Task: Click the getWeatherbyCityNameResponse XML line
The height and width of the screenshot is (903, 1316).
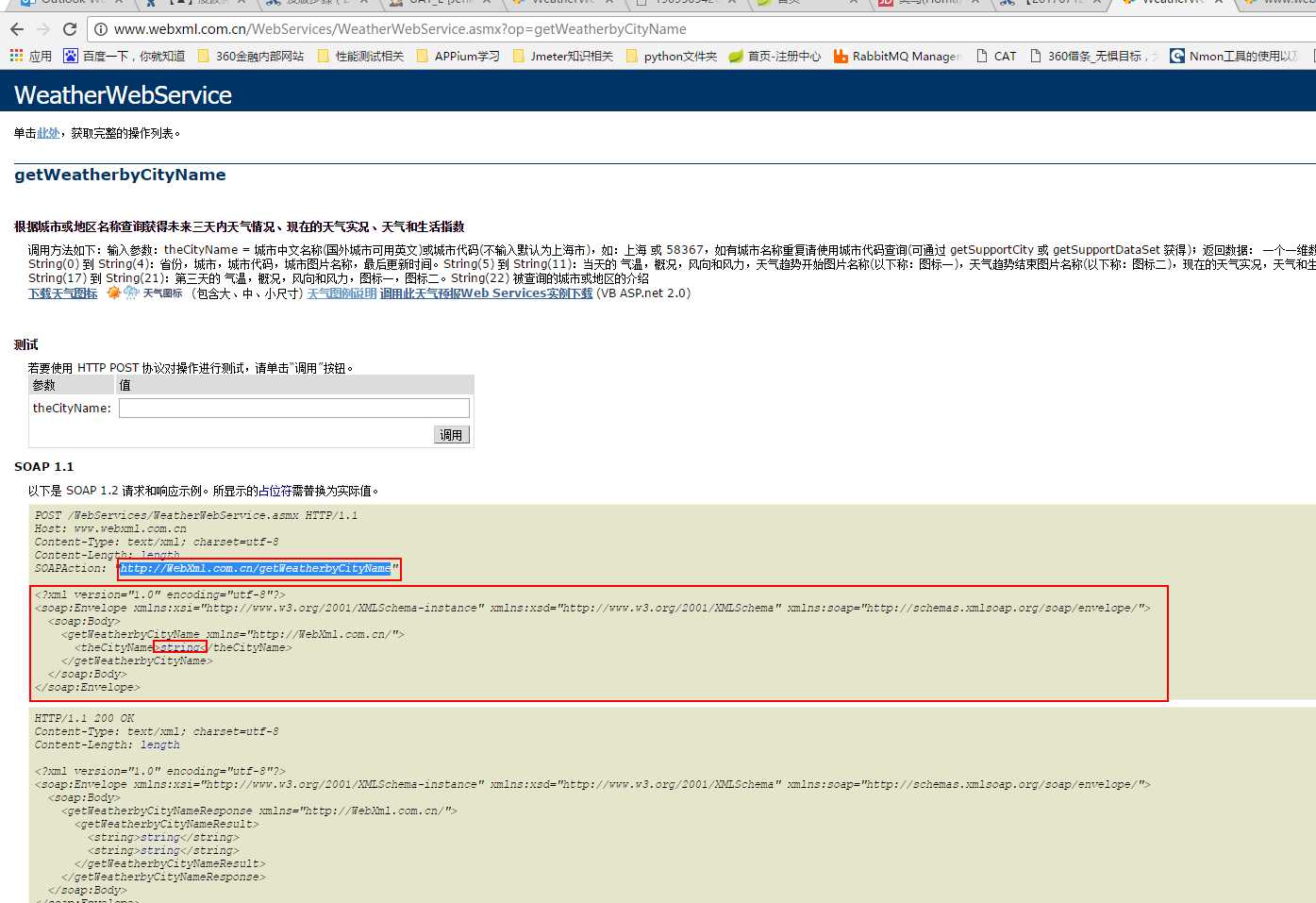Action: pos(259,811)
